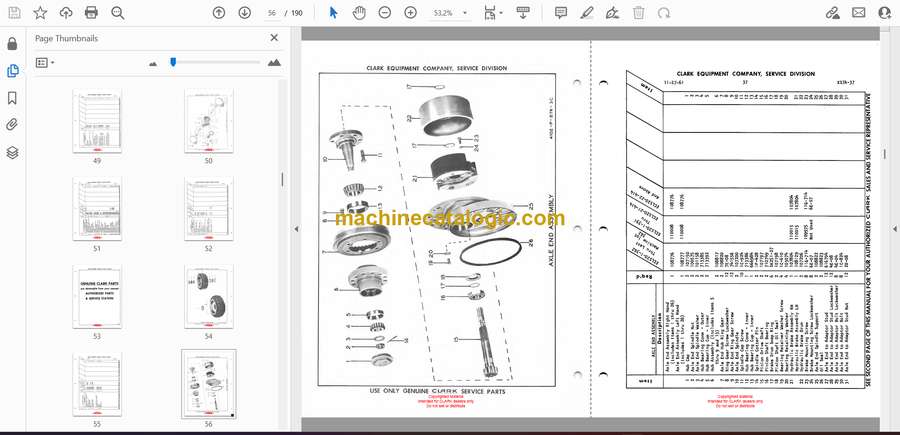The width and height of the screenshot is (900, 435).
Task: Open the Attachments paperclip pane
Action: 12,125
